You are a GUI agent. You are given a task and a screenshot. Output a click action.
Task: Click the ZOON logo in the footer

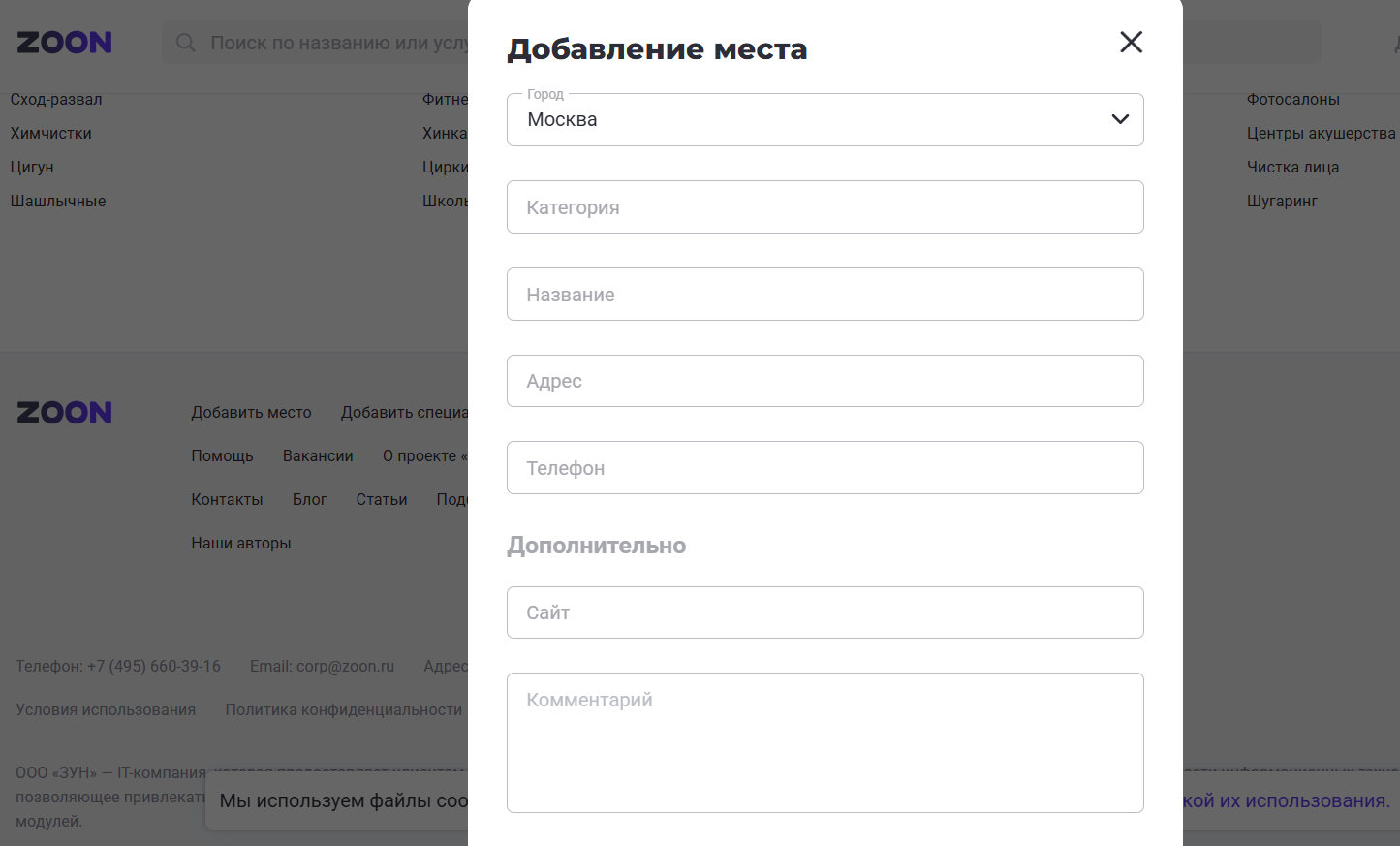[63, 412]
